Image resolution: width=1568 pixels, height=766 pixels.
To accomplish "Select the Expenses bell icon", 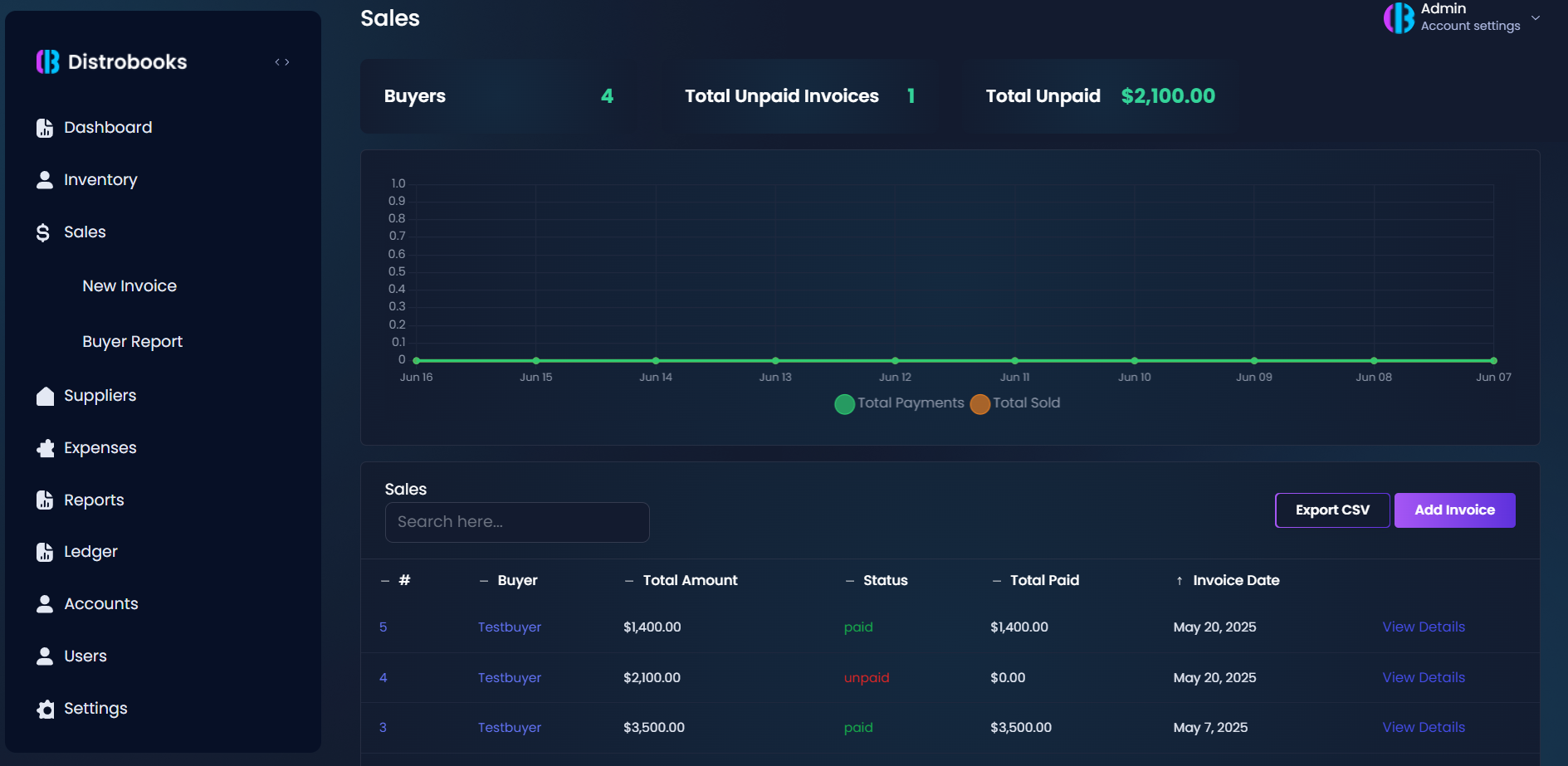I will point(45,447).
